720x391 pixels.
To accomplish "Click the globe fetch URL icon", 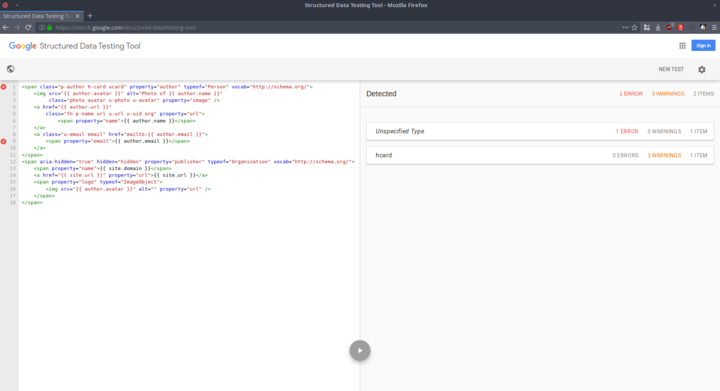I will click(x=11, y=69).
